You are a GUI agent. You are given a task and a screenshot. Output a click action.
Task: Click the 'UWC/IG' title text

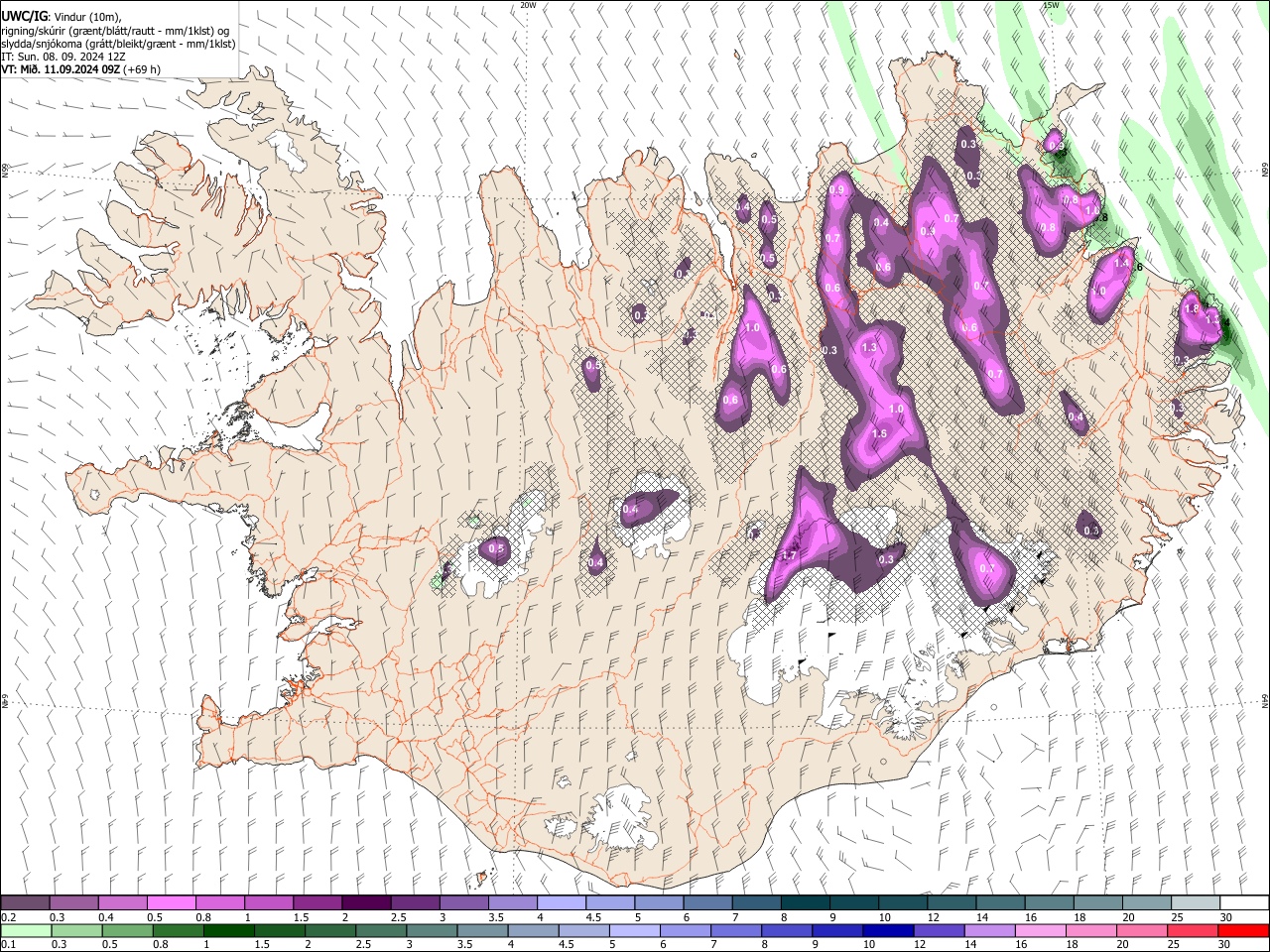click(25, 17)
